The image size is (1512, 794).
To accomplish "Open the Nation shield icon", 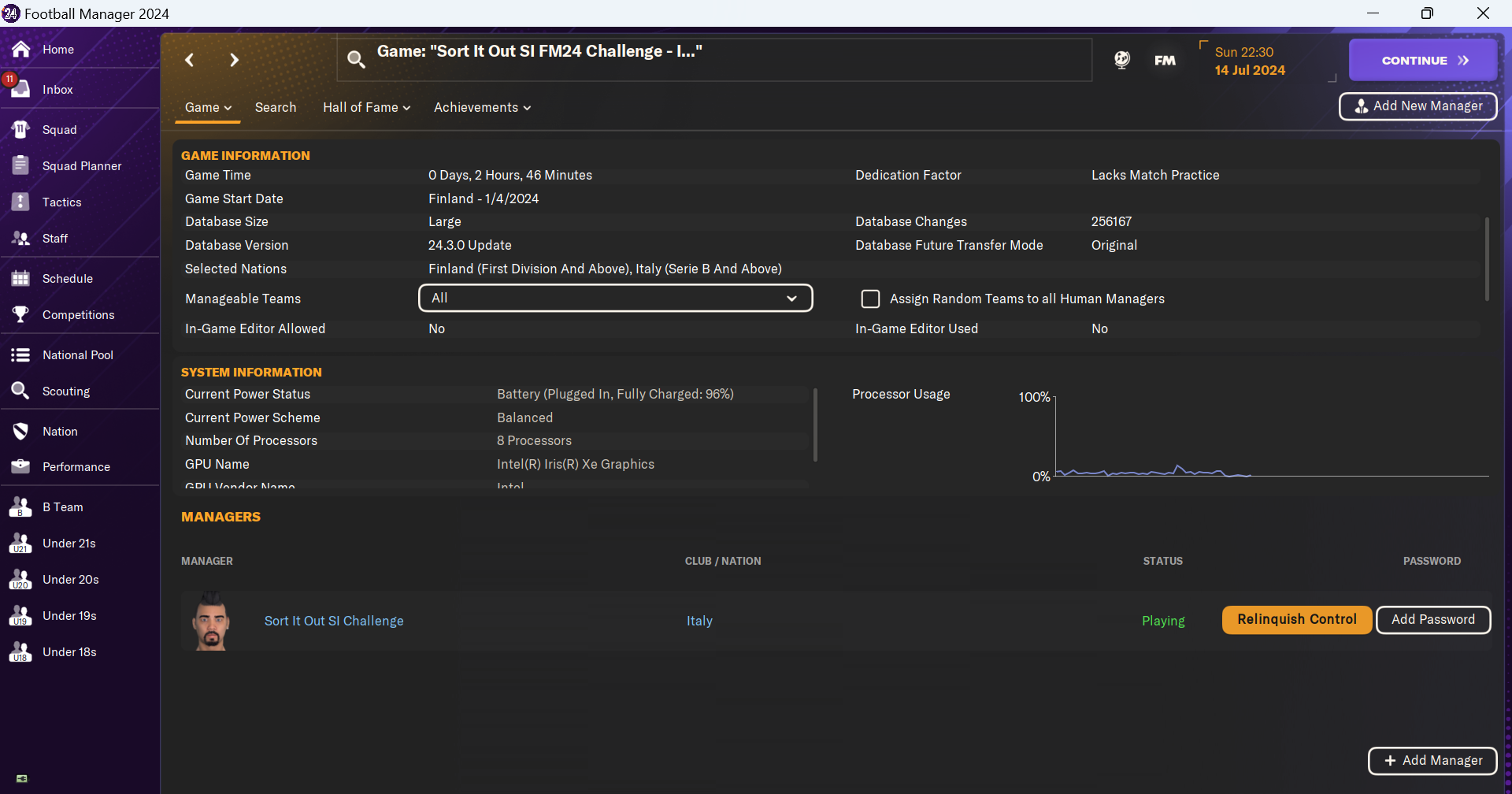I will pyautogui.click(x=21, y=432).
